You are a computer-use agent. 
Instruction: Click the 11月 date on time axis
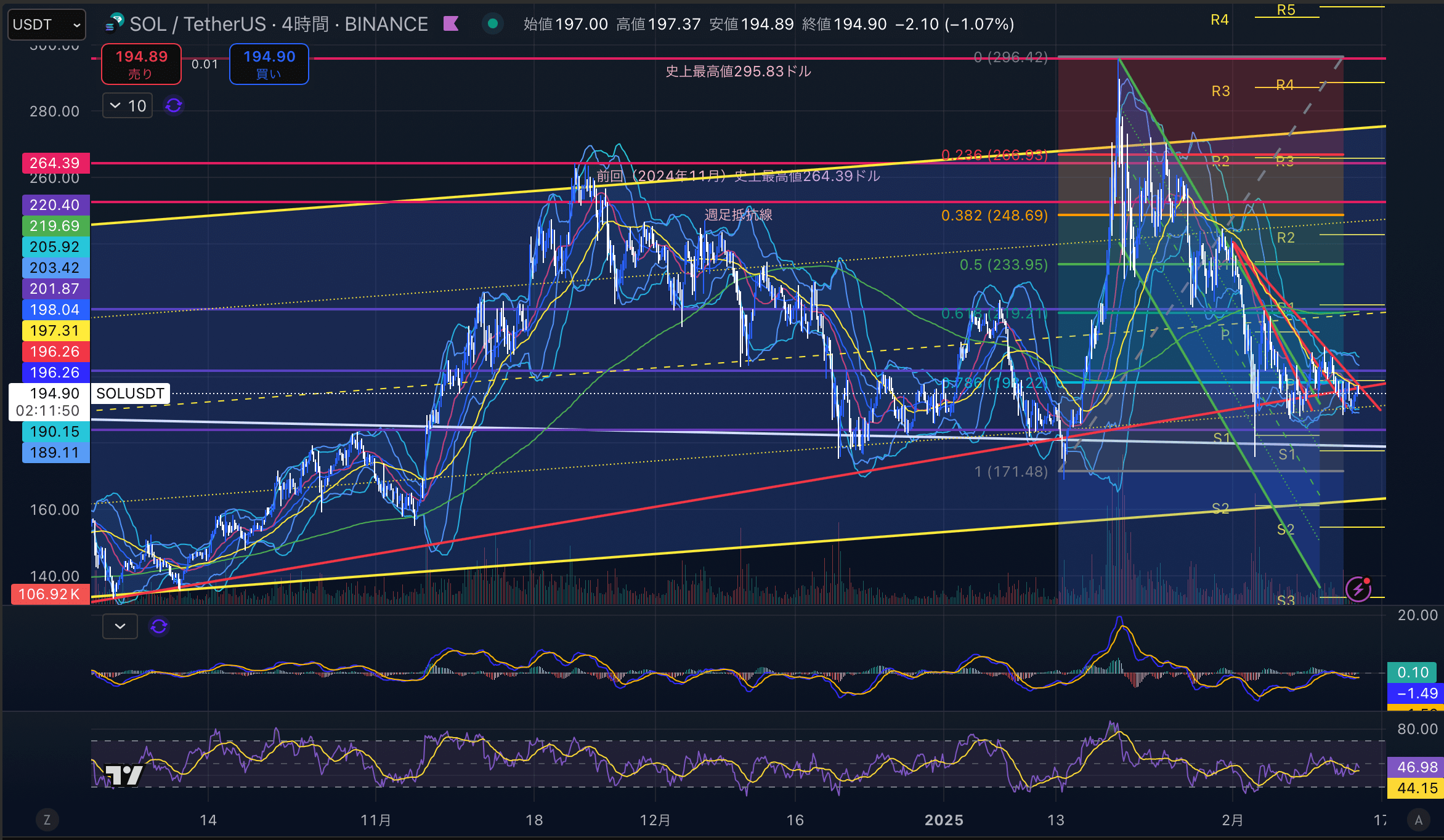click(376, 820)
